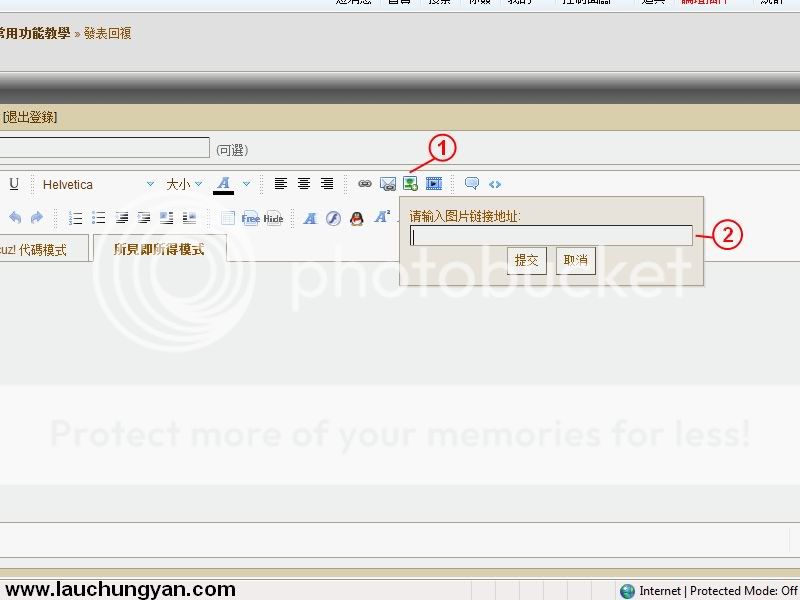Insert a quote with speech bubble icon
The height and width of the screenshot is (600, 800).
pos(472,184)
